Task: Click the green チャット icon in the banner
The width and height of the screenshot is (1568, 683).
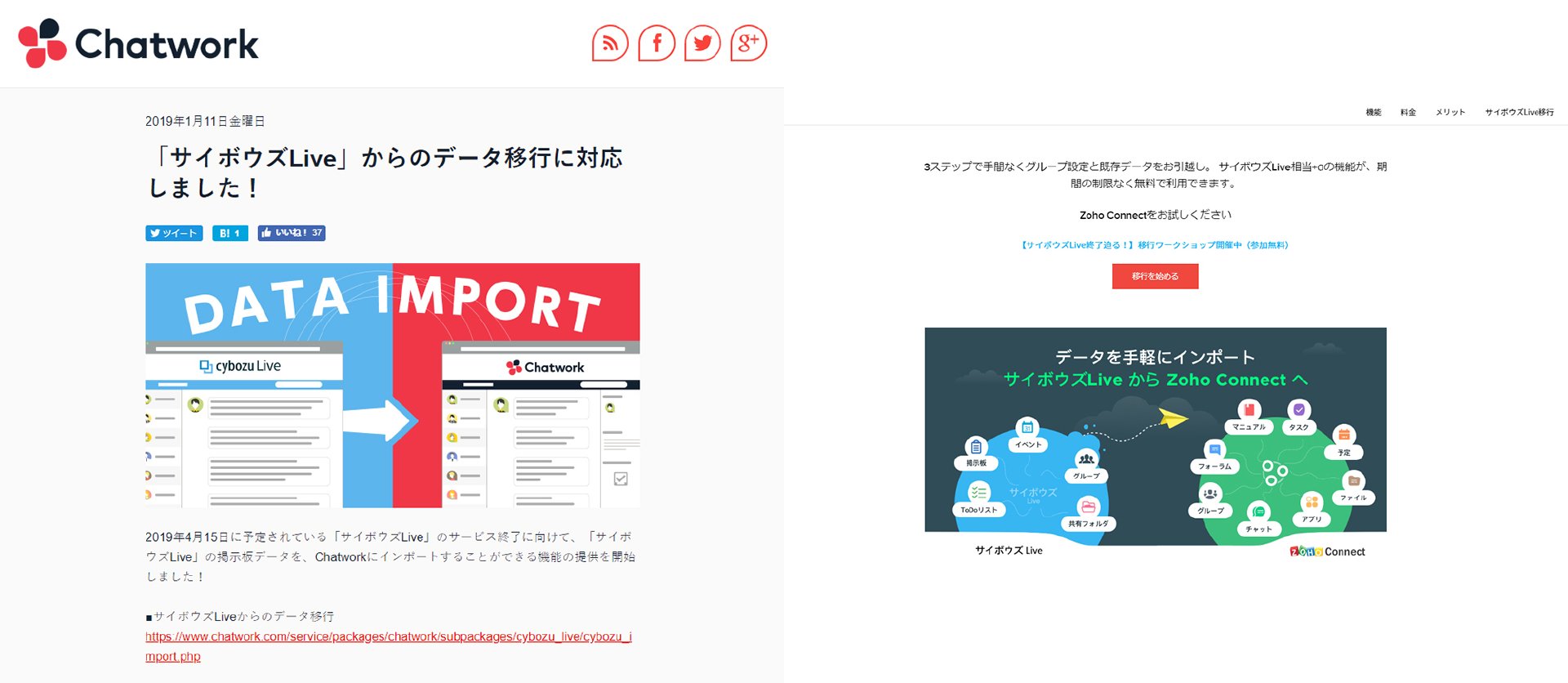Action: pos(1258,512)
